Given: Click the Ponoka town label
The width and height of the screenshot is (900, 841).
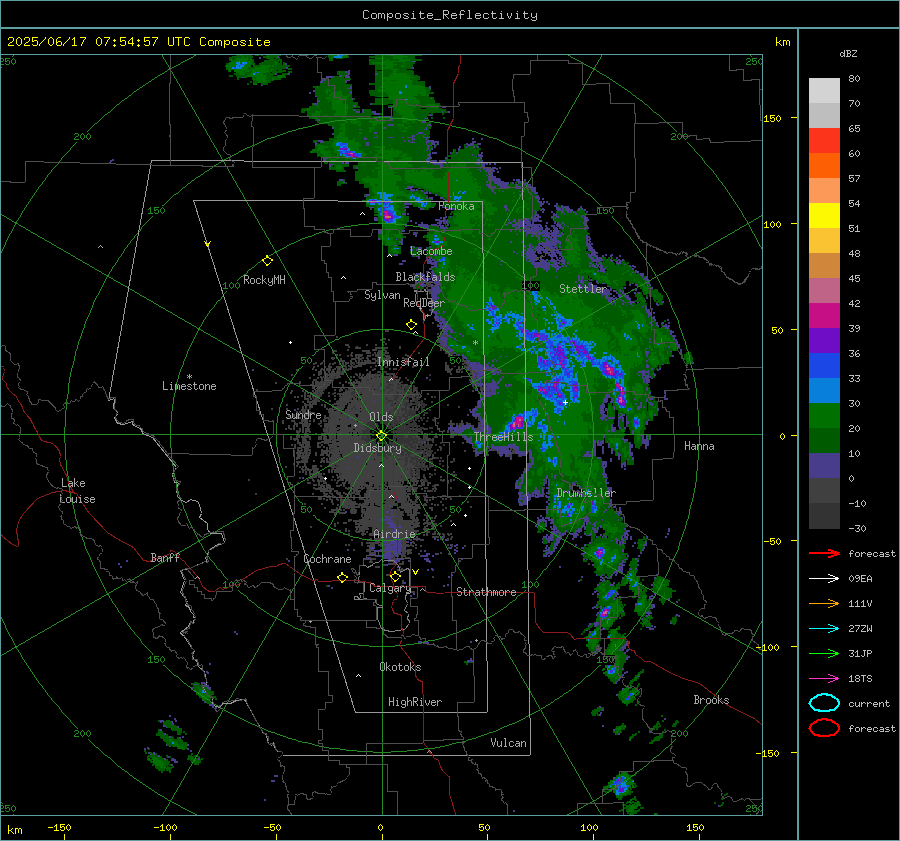Looking at the screenshot, I should pos(456,206).
